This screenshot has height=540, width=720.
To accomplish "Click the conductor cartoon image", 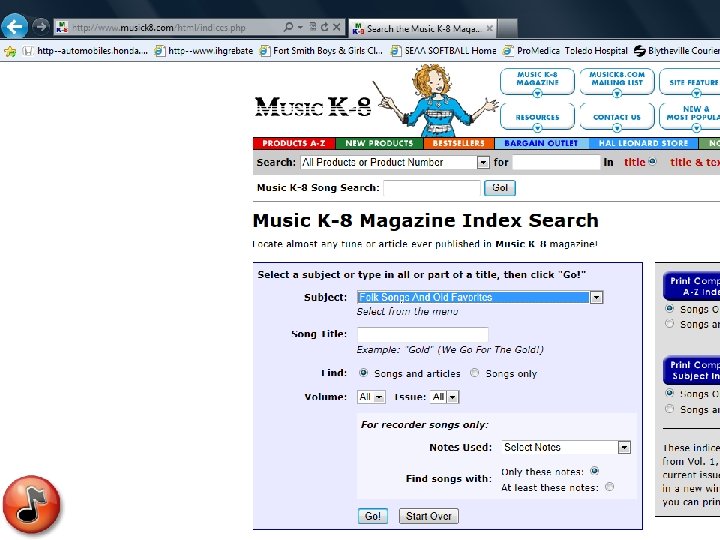I will pyautogui.click(x=435, y=100).
